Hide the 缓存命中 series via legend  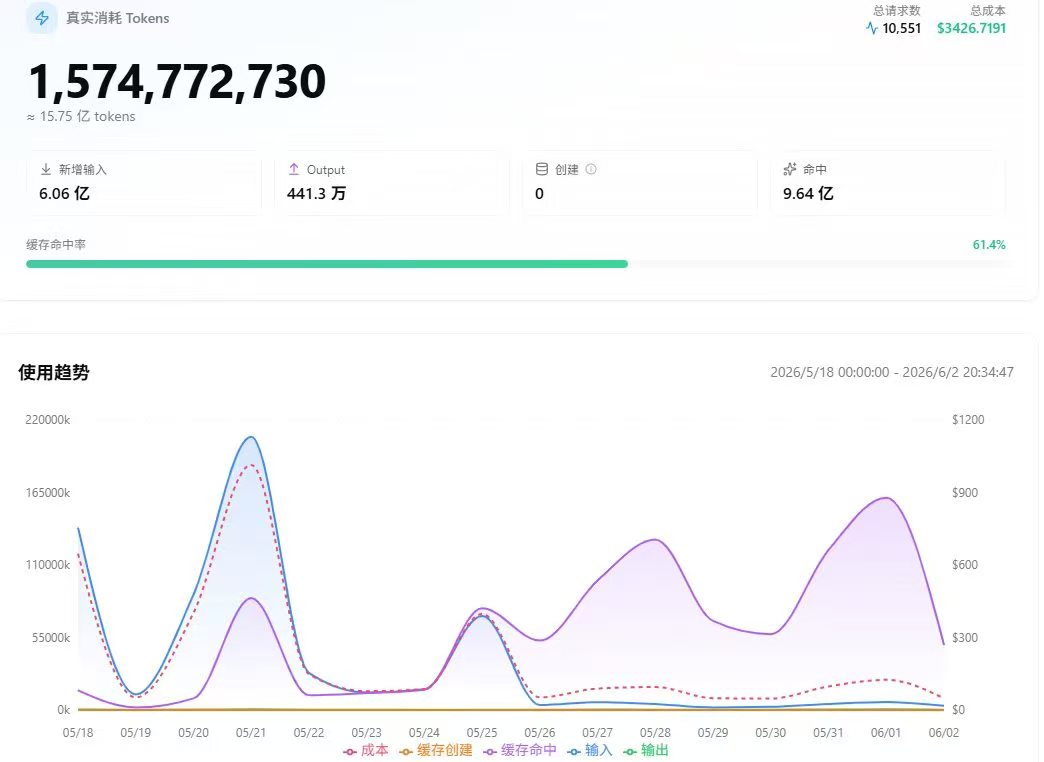pos(520,751)
